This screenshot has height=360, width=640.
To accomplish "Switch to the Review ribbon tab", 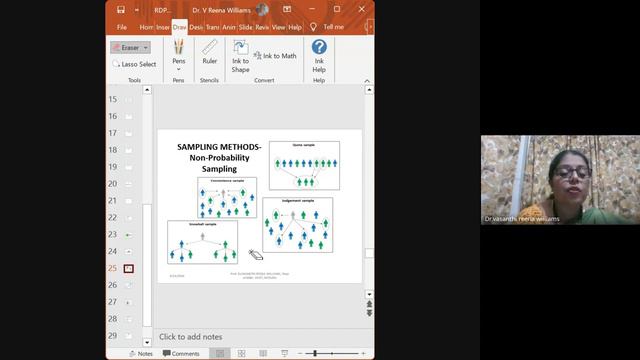I will point(262,27).
